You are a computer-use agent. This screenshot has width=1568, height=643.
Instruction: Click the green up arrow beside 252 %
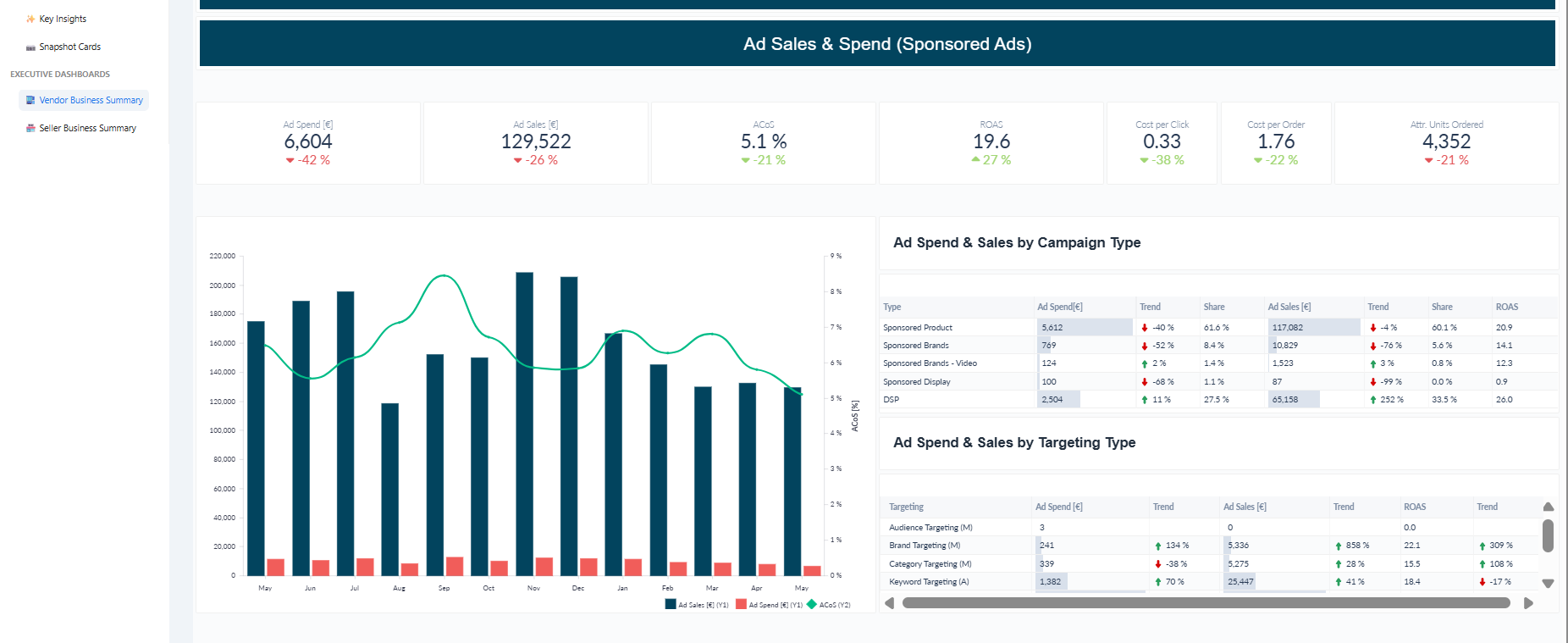point(1373,400)
